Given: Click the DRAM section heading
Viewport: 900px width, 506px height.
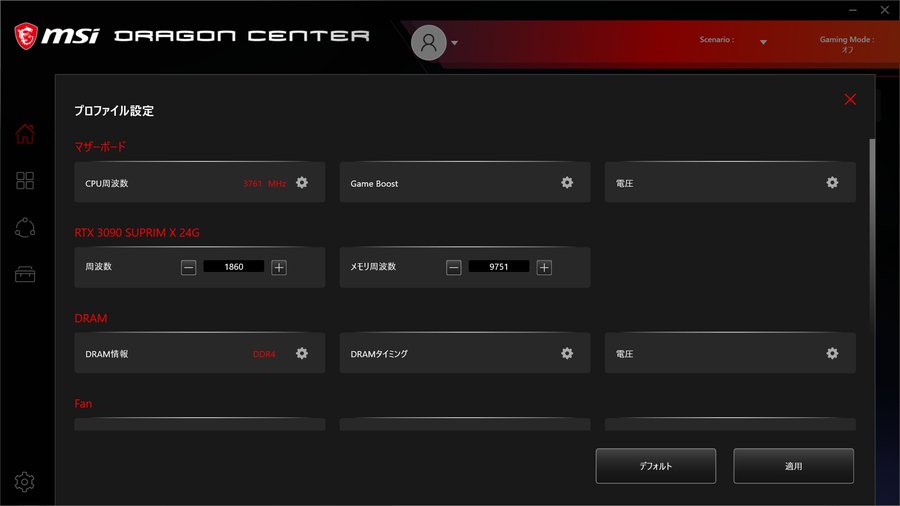Looking at the screenshot, I should point(91,318).
